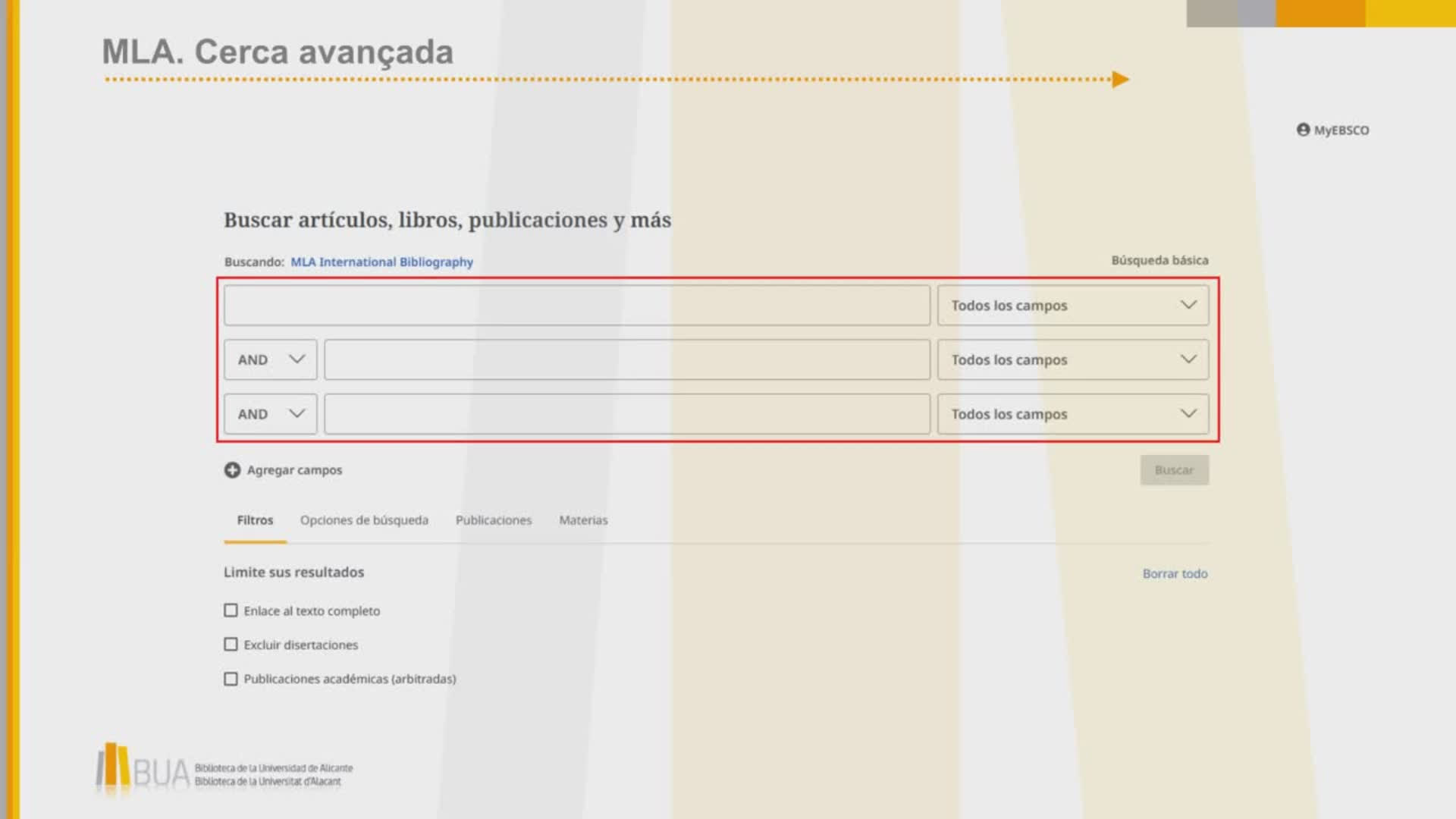Click into the first search text field
Screen dimensions: 1456x819
click(x=576, y=305)
